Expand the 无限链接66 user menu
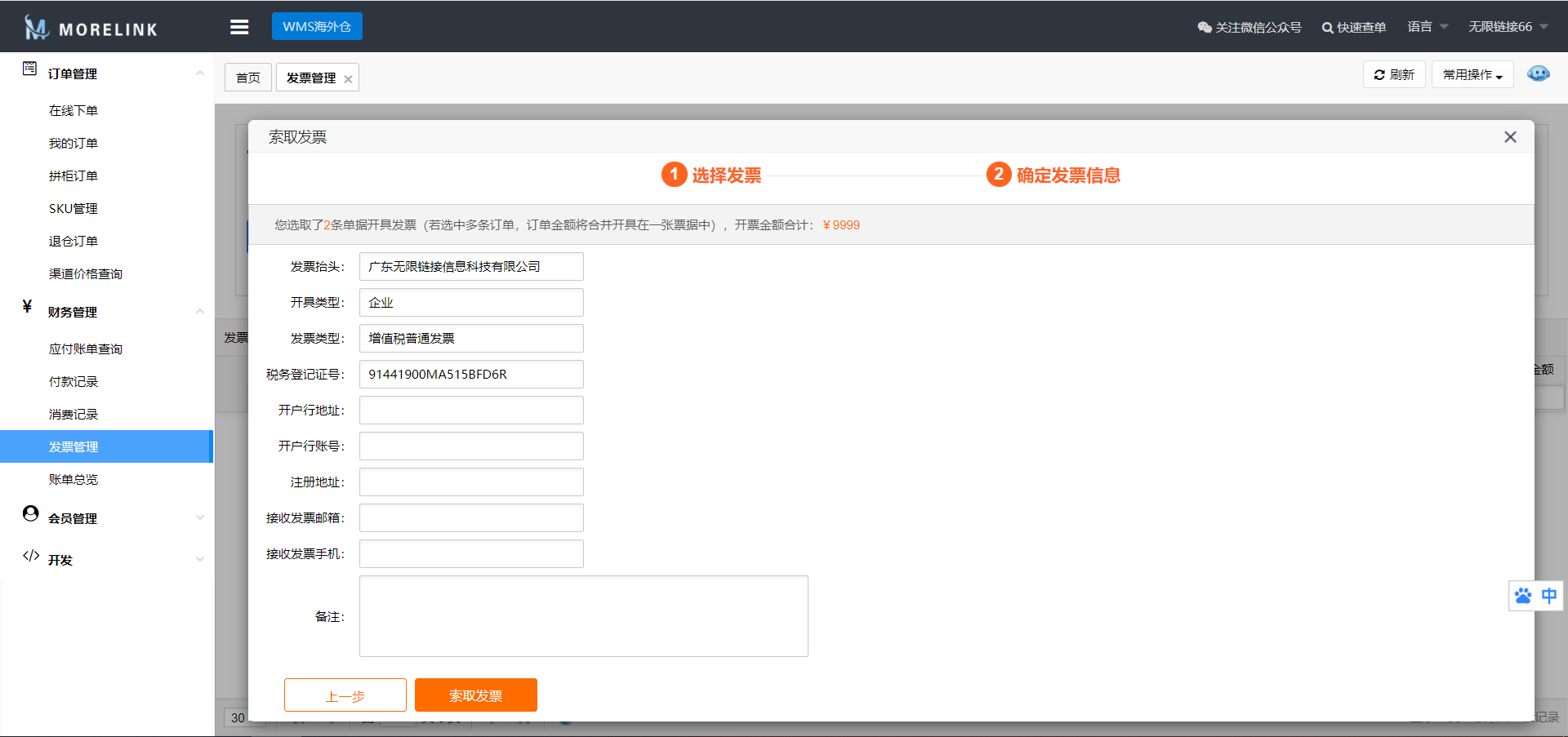The width and height of the screenshot is (1568, 737). click(1508, 27)
